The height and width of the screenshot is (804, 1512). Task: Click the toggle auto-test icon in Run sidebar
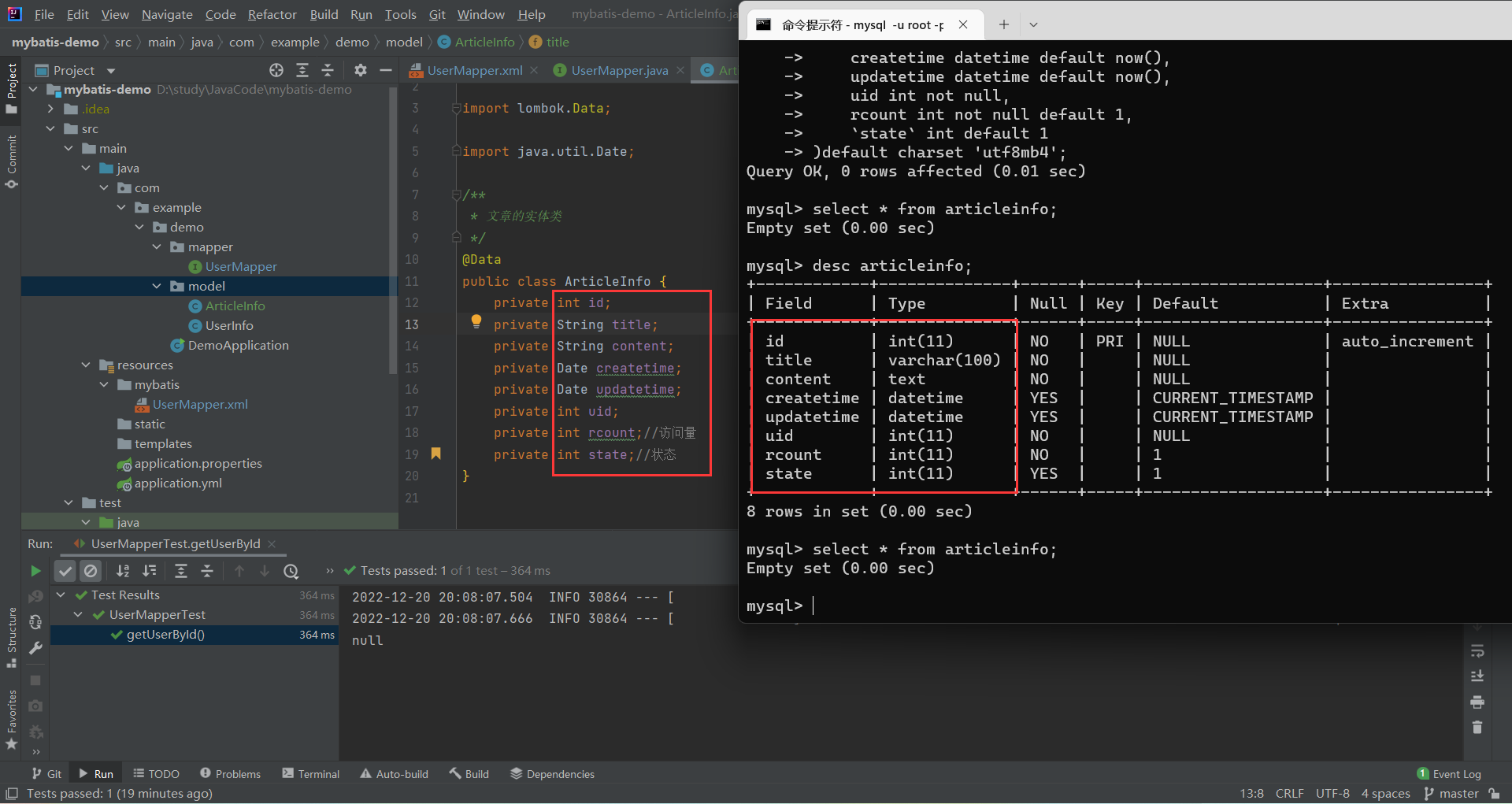[x=35, y=622]
